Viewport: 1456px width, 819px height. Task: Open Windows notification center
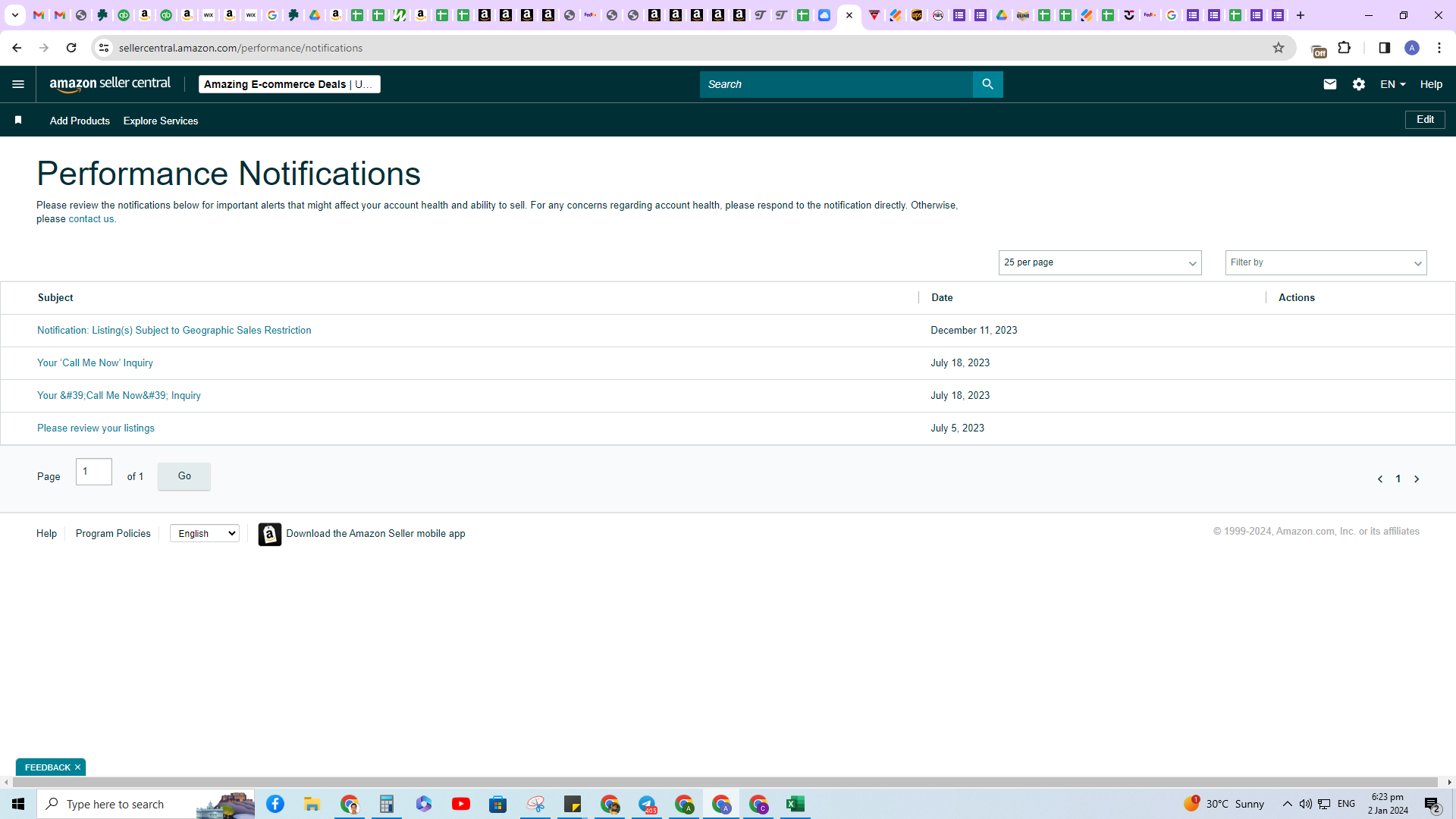(1432, 804)
